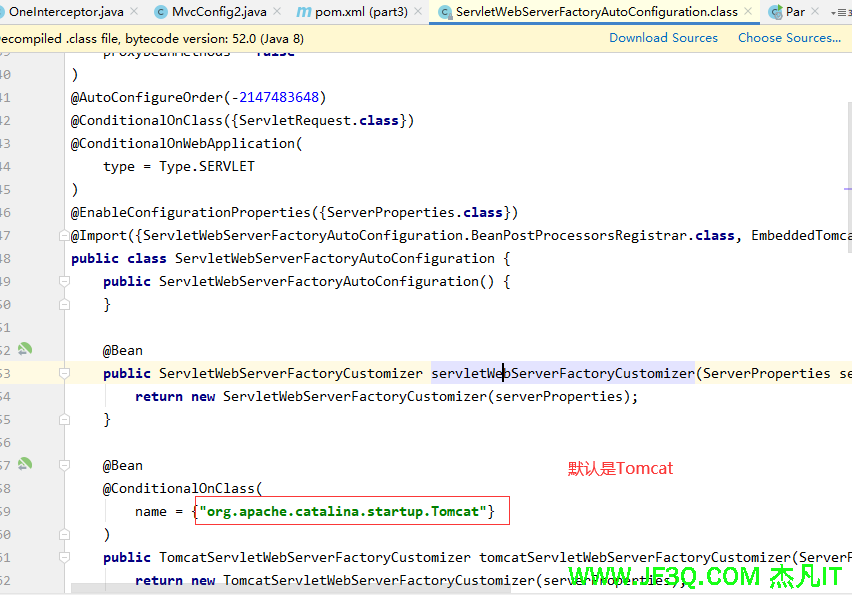This screenshot has width=852, height=595.
Task: Switch to the OneInterceptor.java tab
Action: (66, 12)
